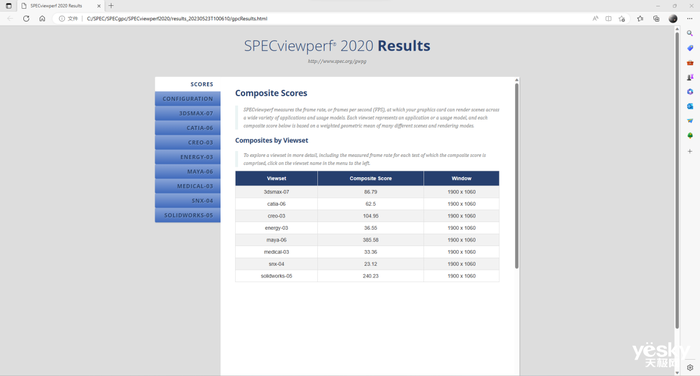Viewport: 700px width, 376px height.
Task: Open the Edge sidebar search icon
Action: click(x=690, y=33)
